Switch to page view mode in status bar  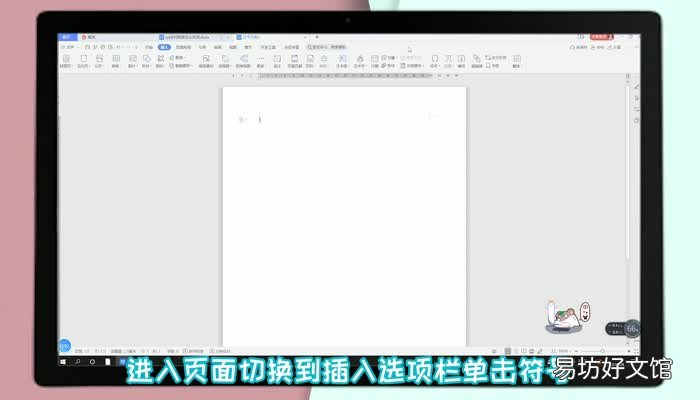pyautogui.click(x=508, y=351)
